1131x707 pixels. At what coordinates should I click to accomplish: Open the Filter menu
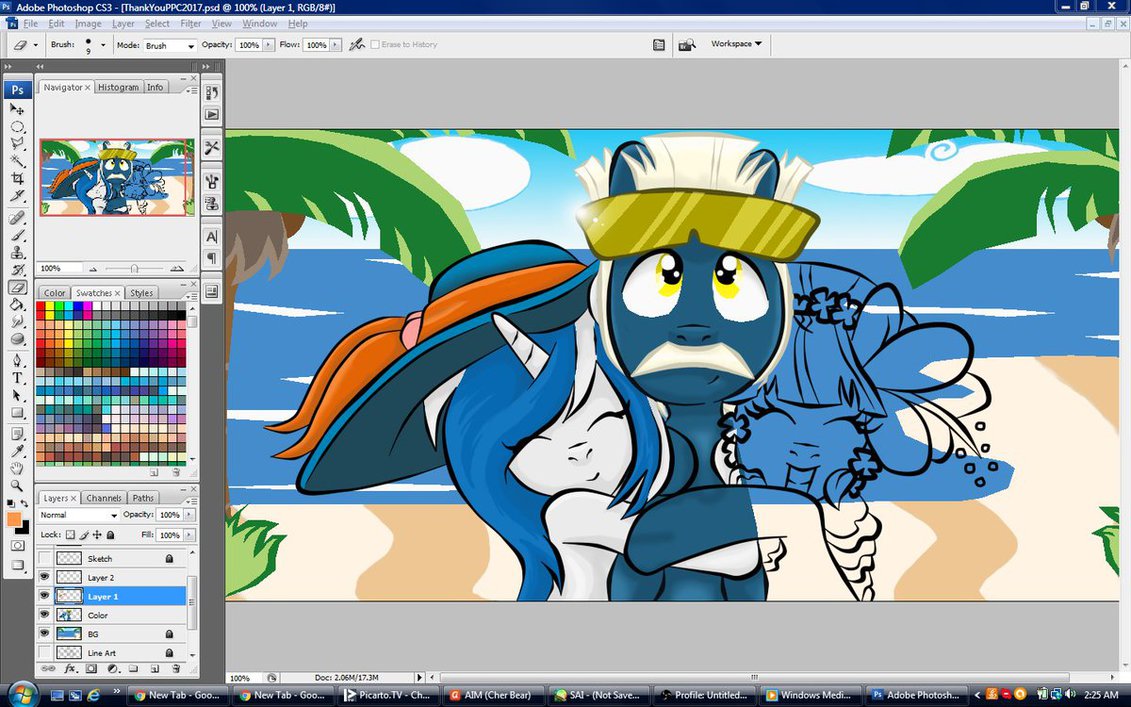click(191, 23)
